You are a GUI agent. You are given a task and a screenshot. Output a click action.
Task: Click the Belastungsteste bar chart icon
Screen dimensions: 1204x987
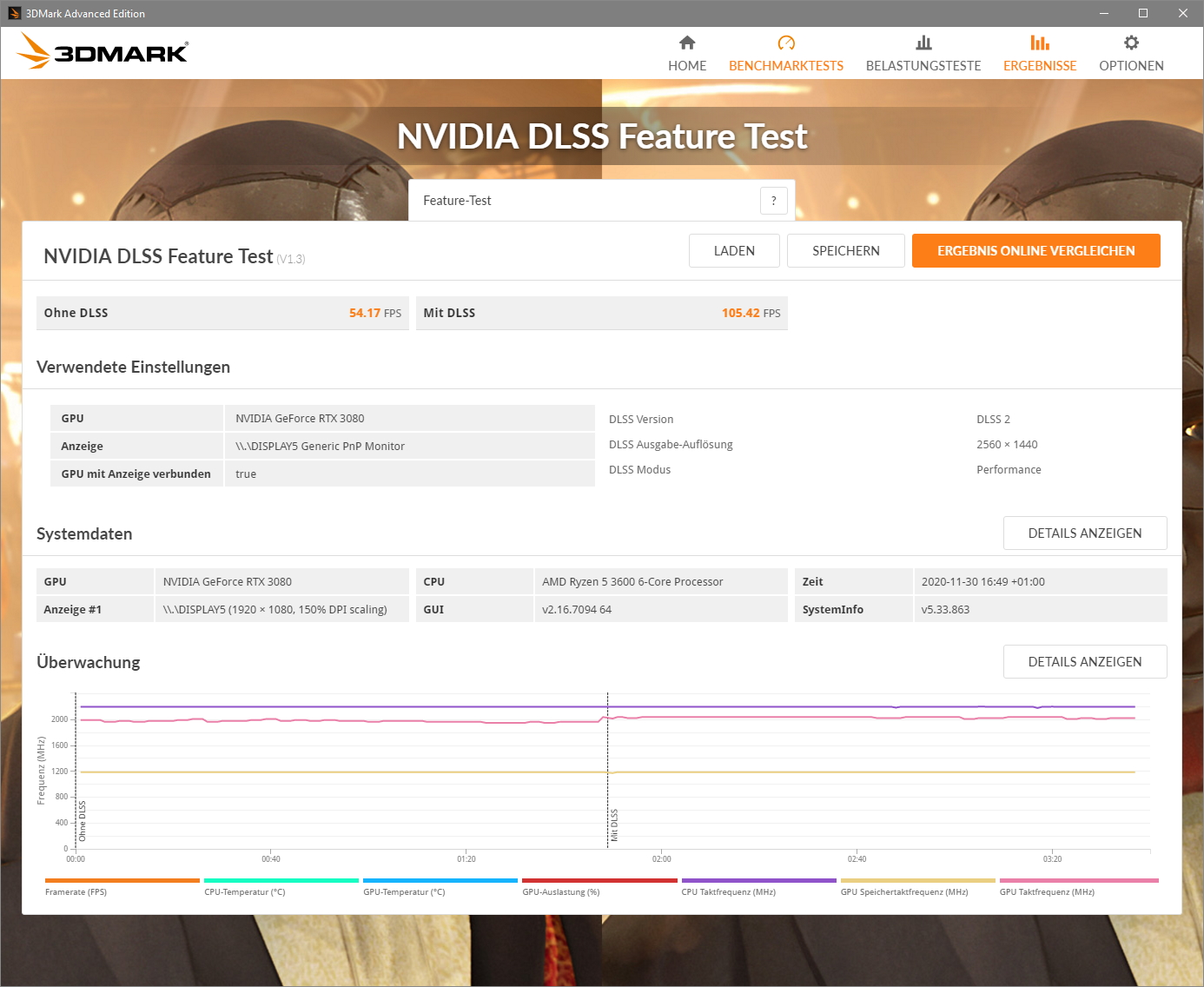[x=923, y=43]
